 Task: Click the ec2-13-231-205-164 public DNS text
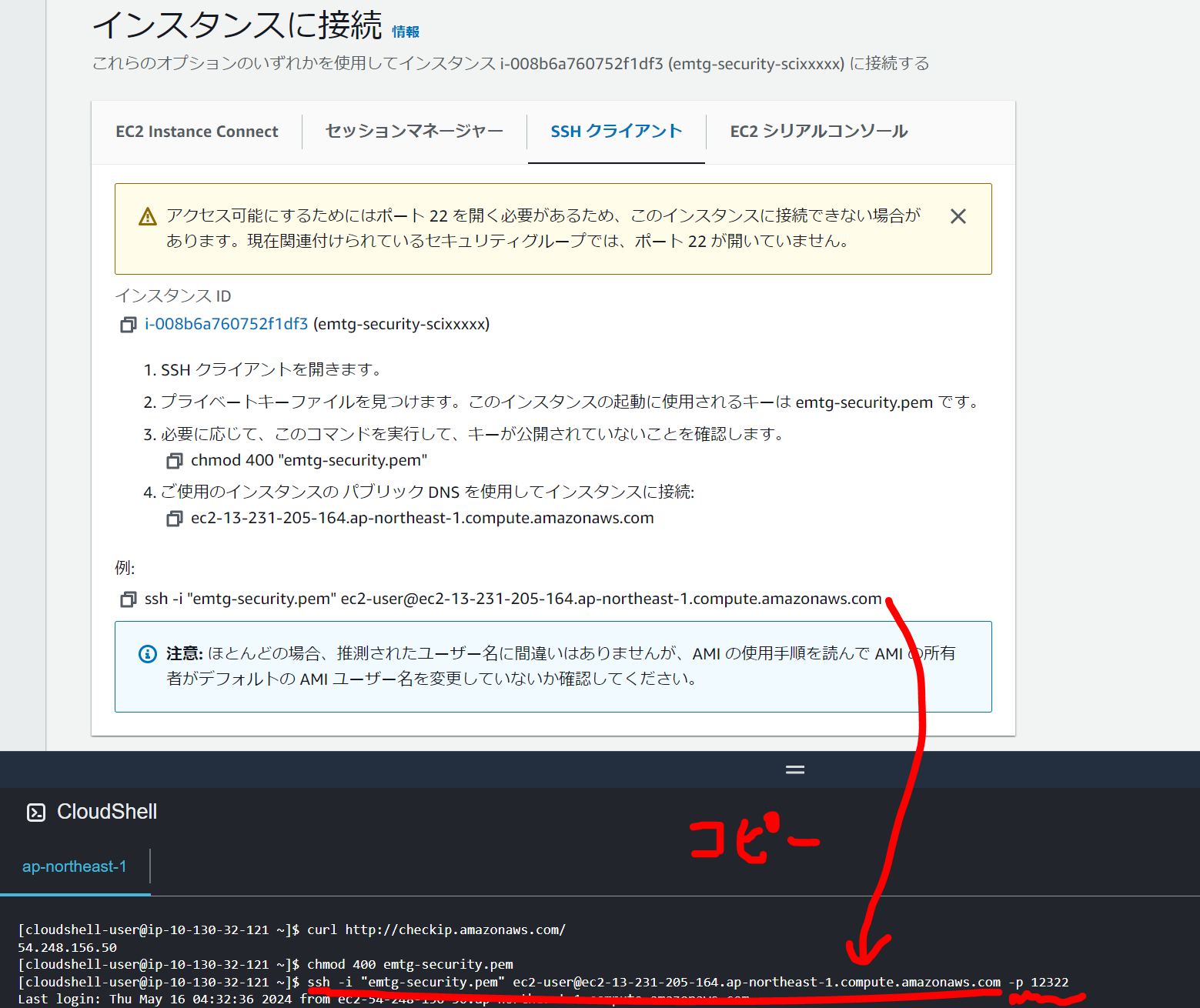tap(423, 518)
